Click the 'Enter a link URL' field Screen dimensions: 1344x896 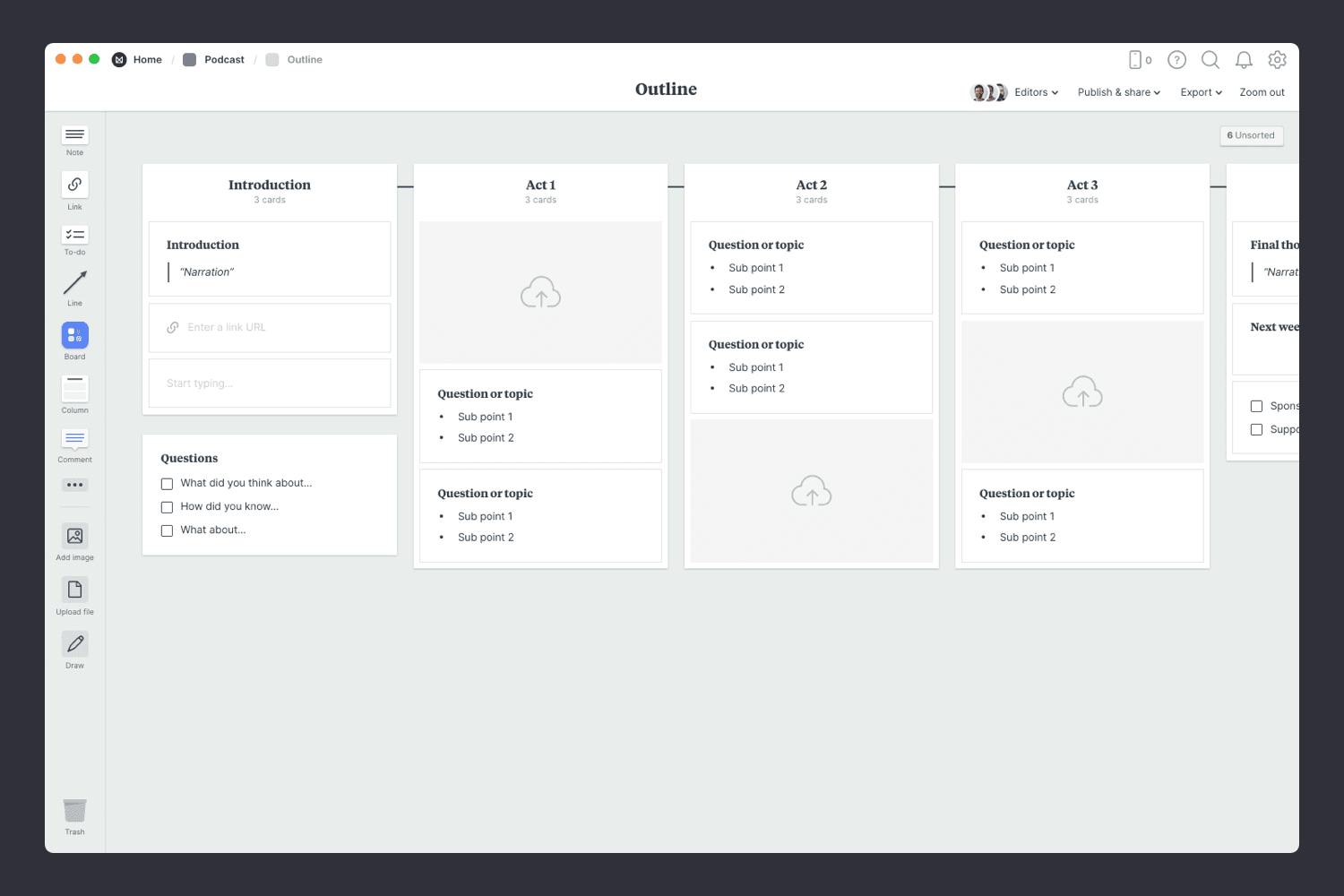pyautogui.click(x=269, y=328)
